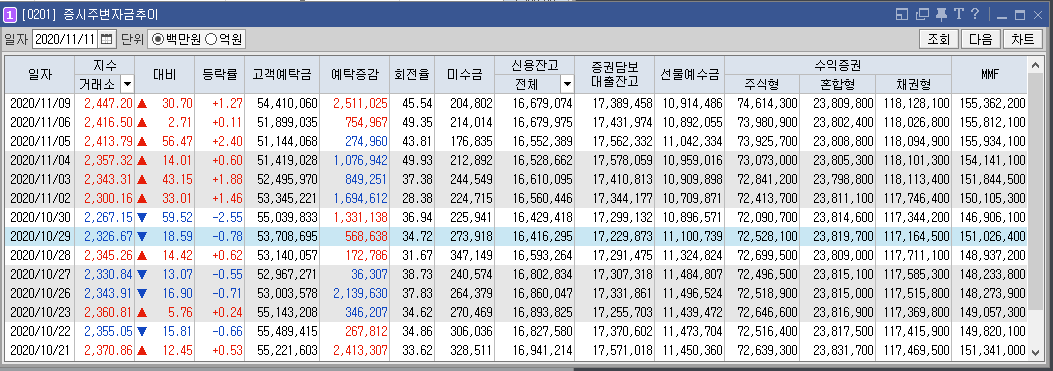Select the 2020/10/26 date cell
This screenshot has width=1053, height=371.
40,294
